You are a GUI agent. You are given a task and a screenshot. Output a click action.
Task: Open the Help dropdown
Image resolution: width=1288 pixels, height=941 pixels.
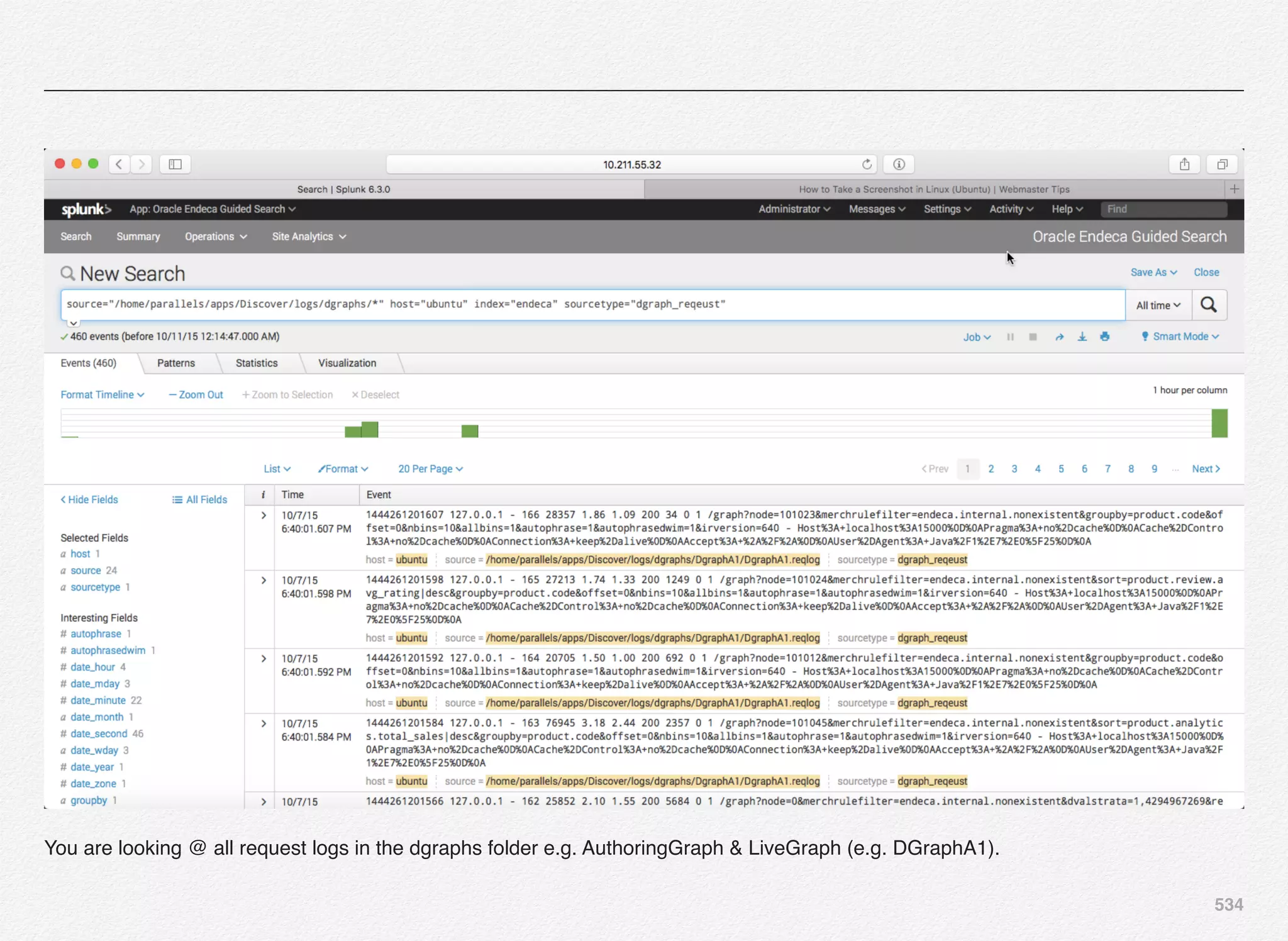1067,209
